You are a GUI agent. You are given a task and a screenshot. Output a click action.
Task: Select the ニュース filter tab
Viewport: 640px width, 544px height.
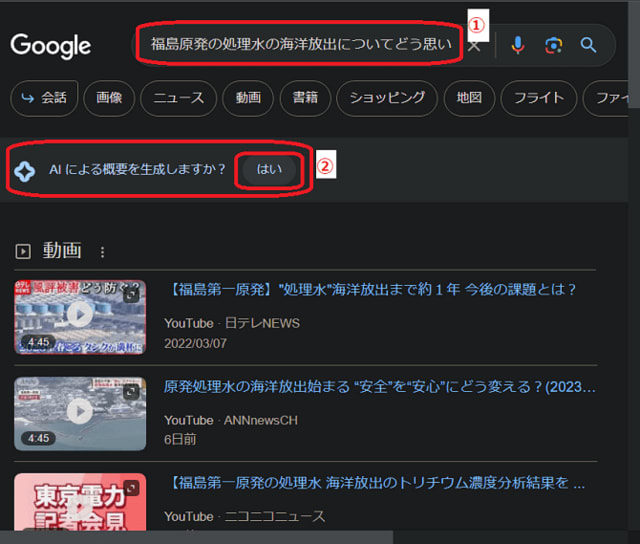pos(179,98)
